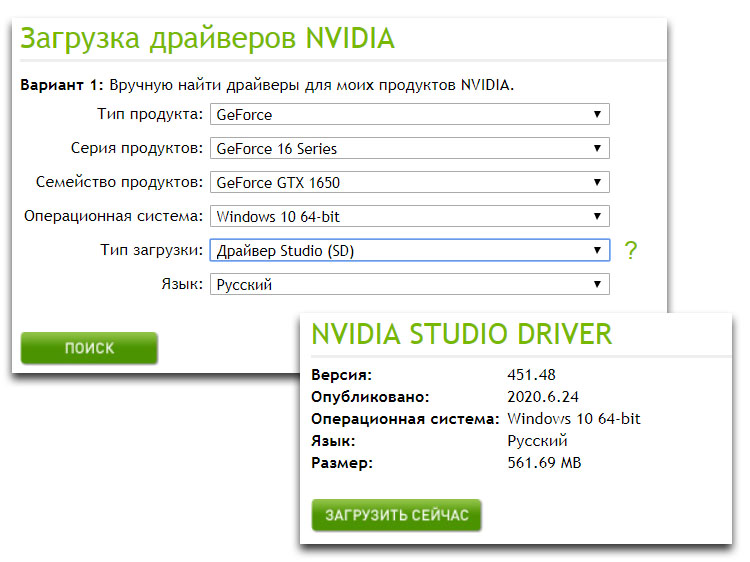This screenshot has width=750, height=562.
Task: Click Русский value in driver details
Action: tap(537, 441)
